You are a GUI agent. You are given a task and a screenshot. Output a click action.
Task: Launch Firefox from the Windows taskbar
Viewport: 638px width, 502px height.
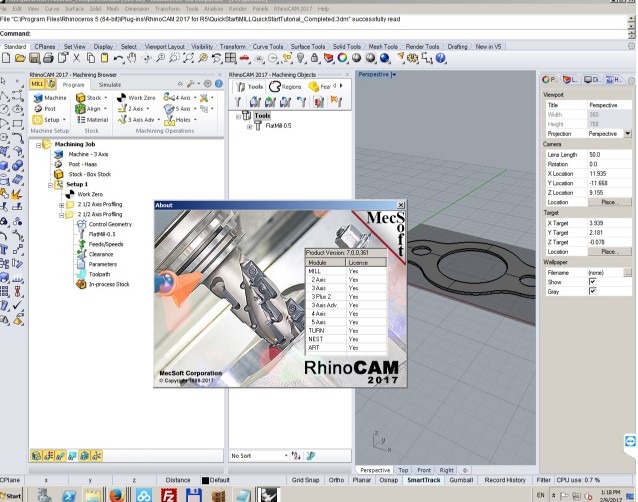pyautogui.click(x=116, y=494)
